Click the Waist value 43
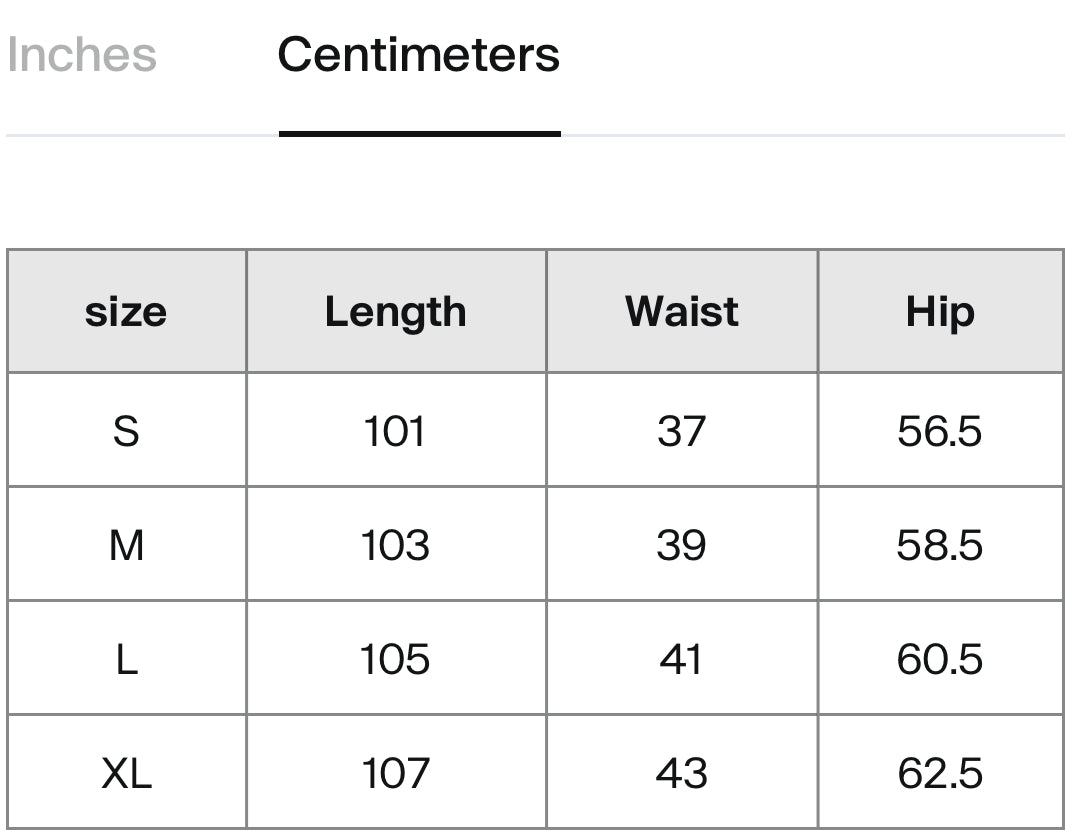The height and width of the screenshot is (839, 1076). [681, 773]
